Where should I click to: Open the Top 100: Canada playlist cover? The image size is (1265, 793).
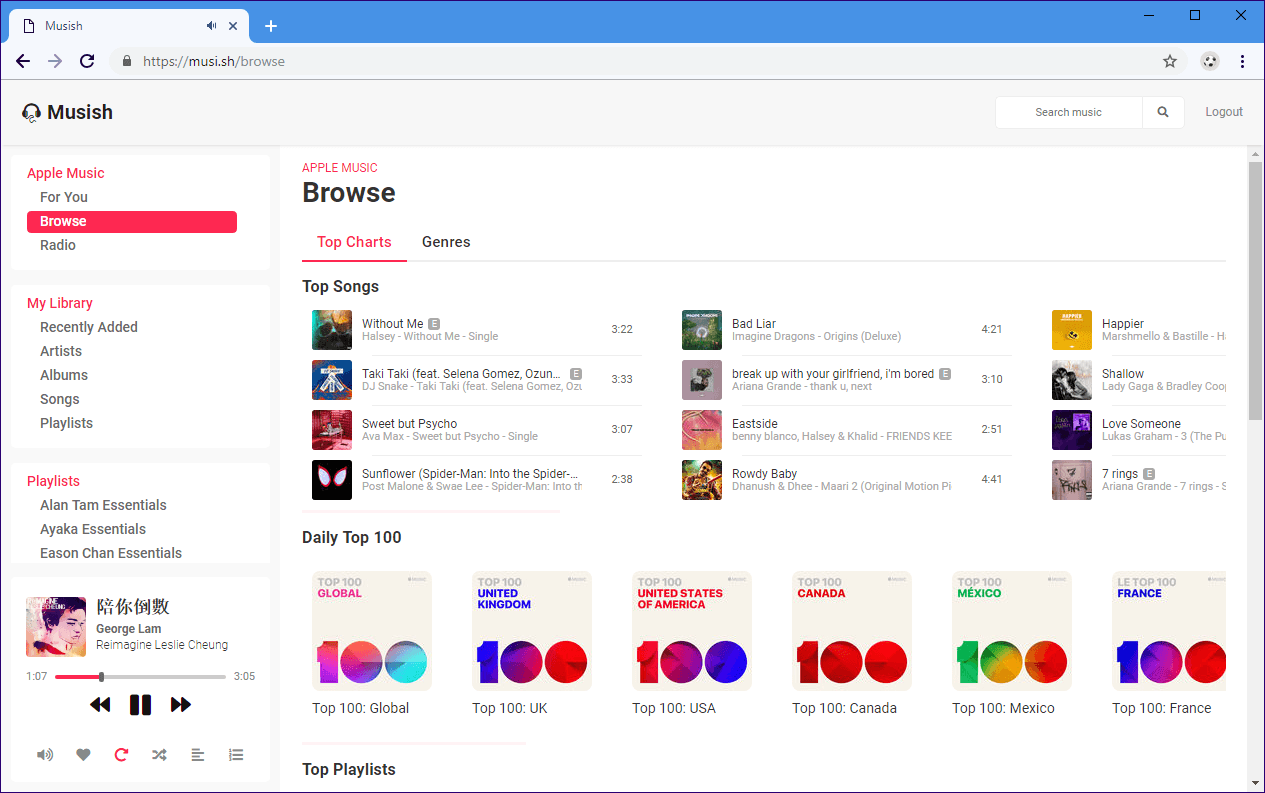pos(852,631)
